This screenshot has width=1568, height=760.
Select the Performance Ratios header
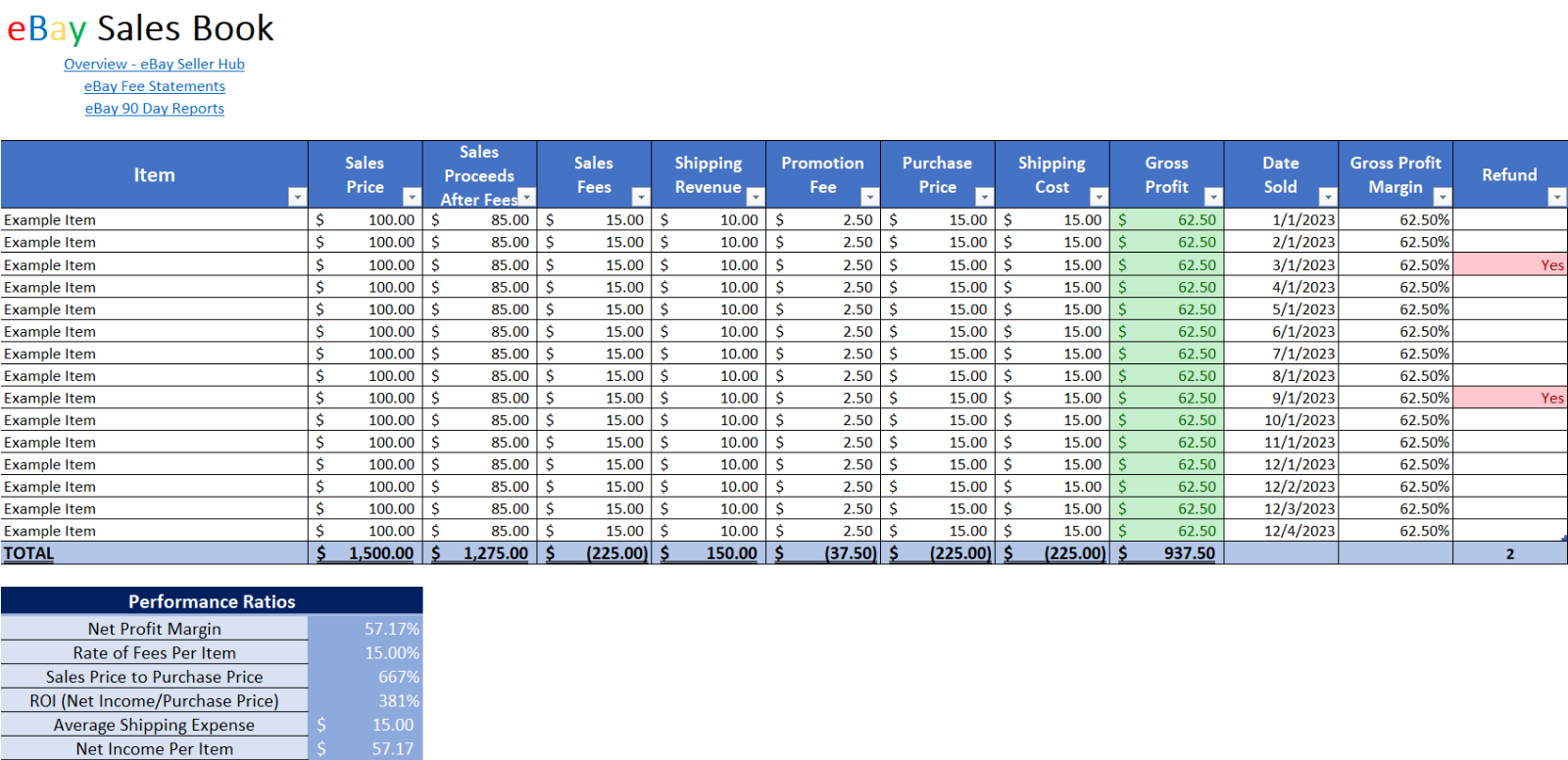point(212,601)
